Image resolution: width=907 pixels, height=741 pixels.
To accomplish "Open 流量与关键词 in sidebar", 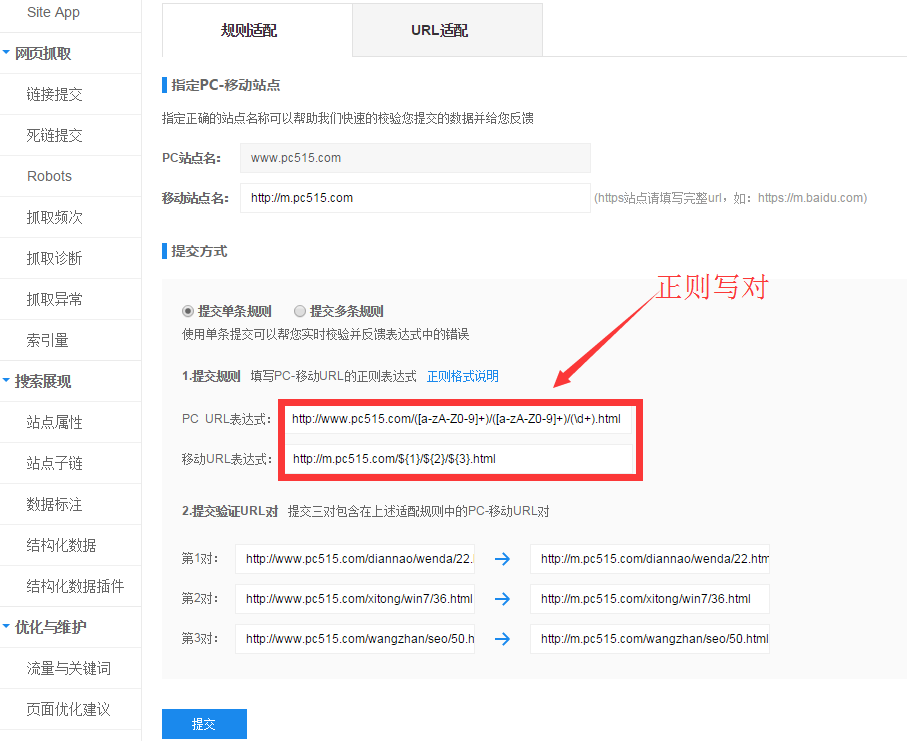I will coord(68,668).
